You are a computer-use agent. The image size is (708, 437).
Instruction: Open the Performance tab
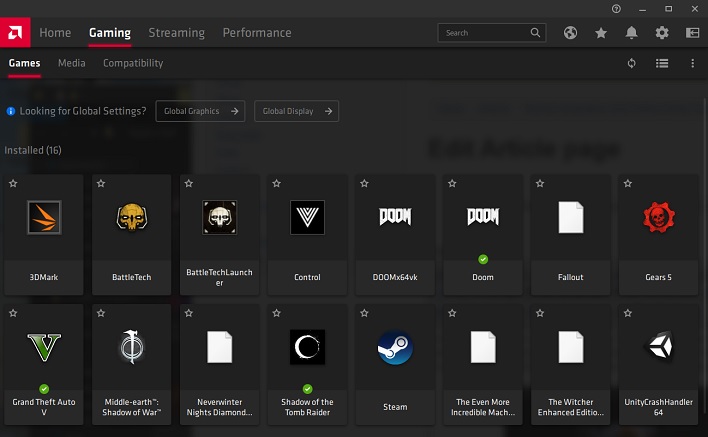click(x=257, y=33)
